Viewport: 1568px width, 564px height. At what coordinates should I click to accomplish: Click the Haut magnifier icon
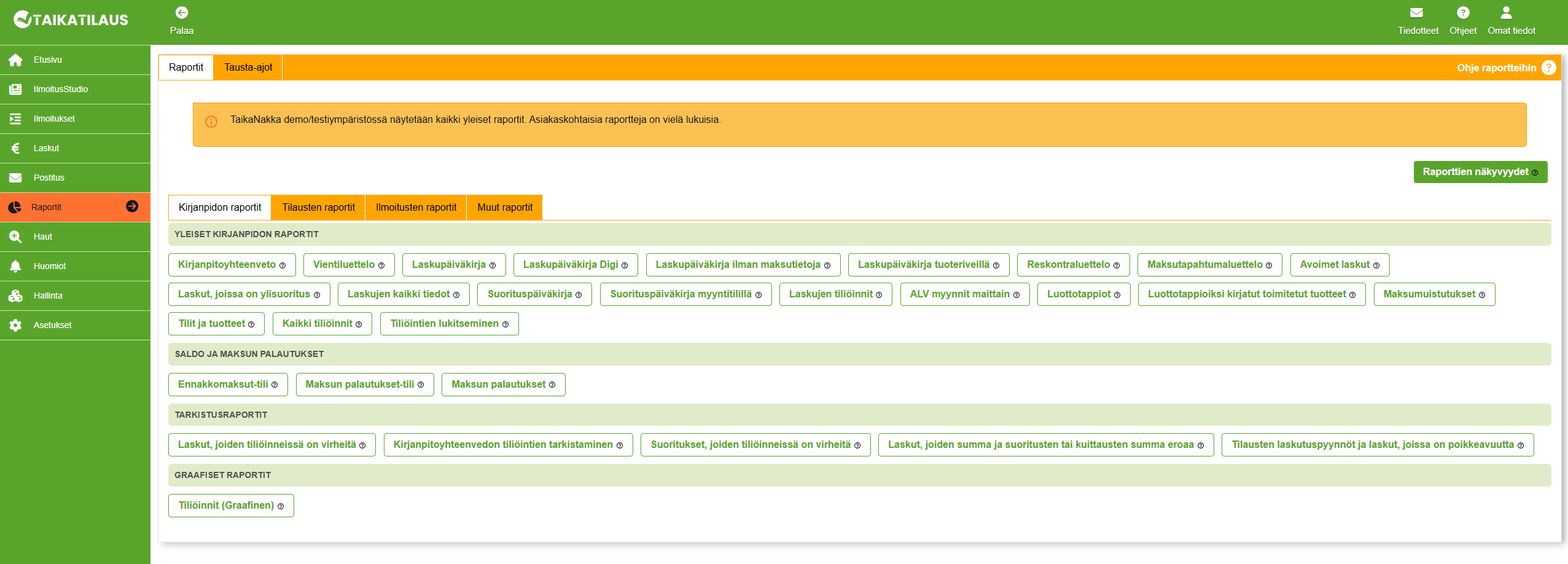pyautogui.click(x=15, y=237)
